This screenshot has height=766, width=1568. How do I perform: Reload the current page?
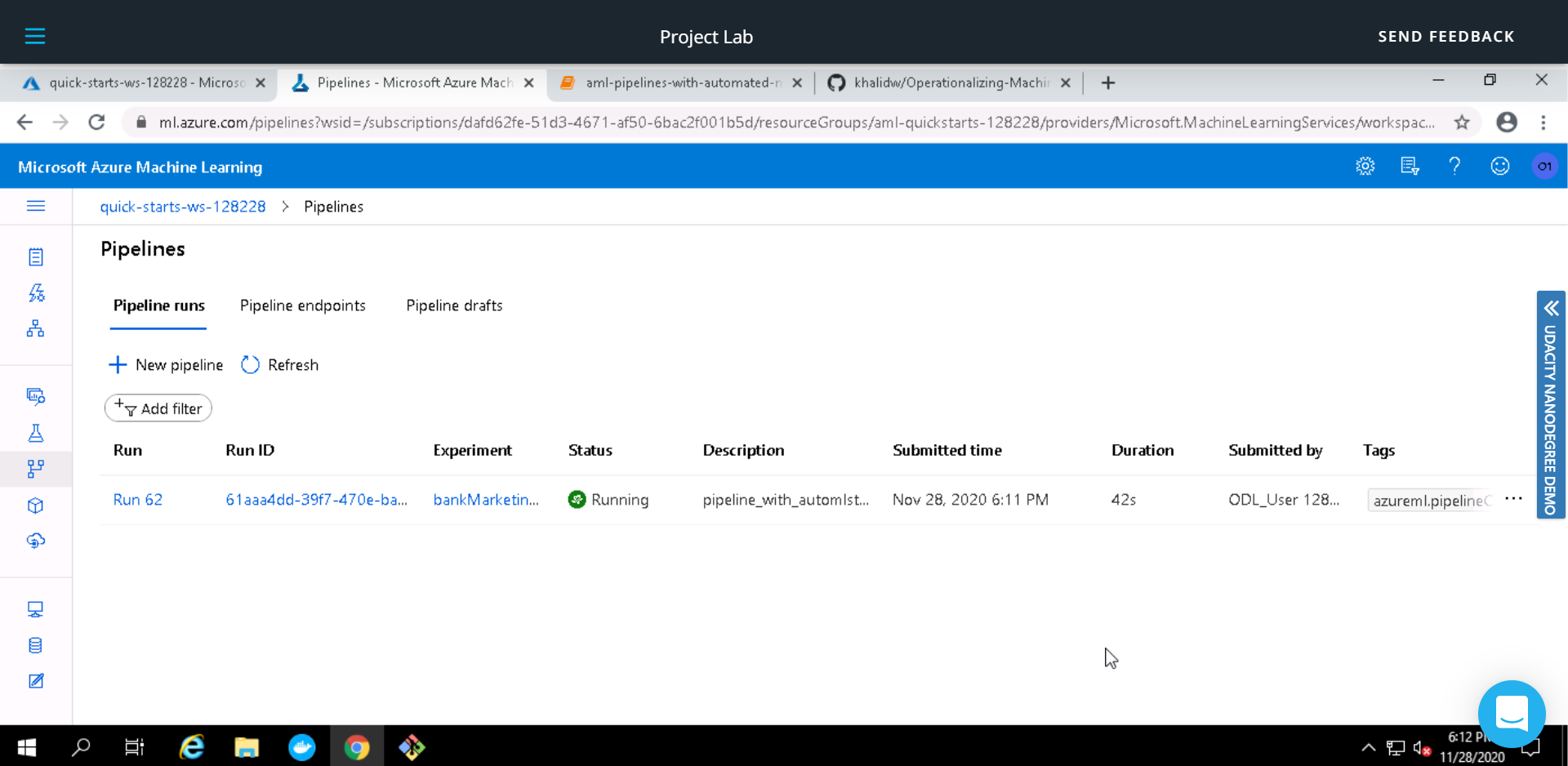[x=96, y=122]
